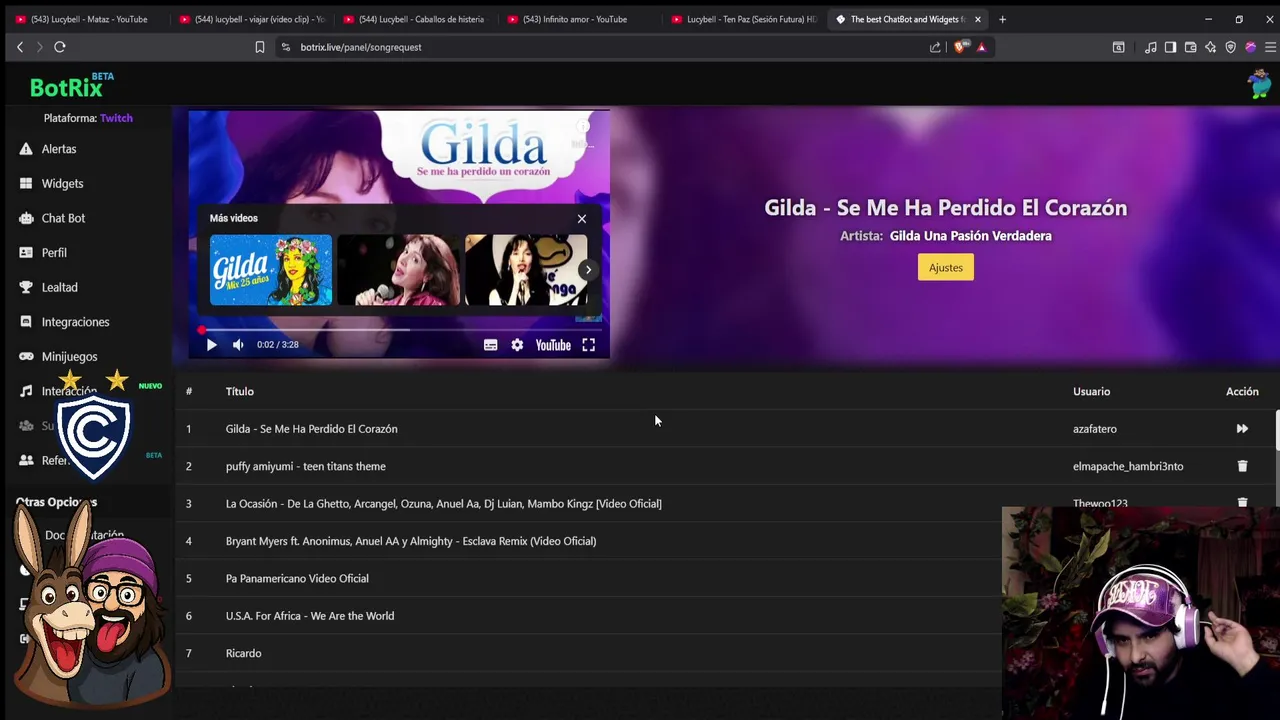This screenshot has width=1280, height=720.
Task: Show next suggested videos arrow
Action: coord(588,269)
